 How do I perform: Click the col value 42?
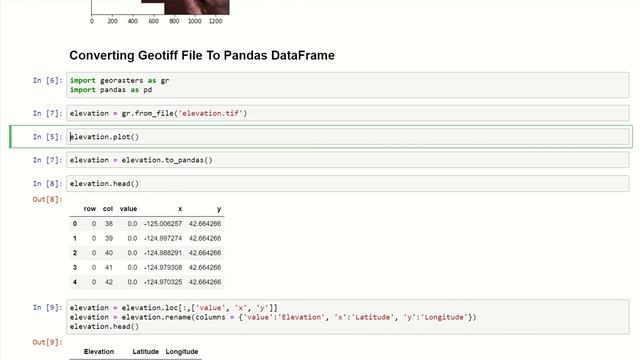109,282
